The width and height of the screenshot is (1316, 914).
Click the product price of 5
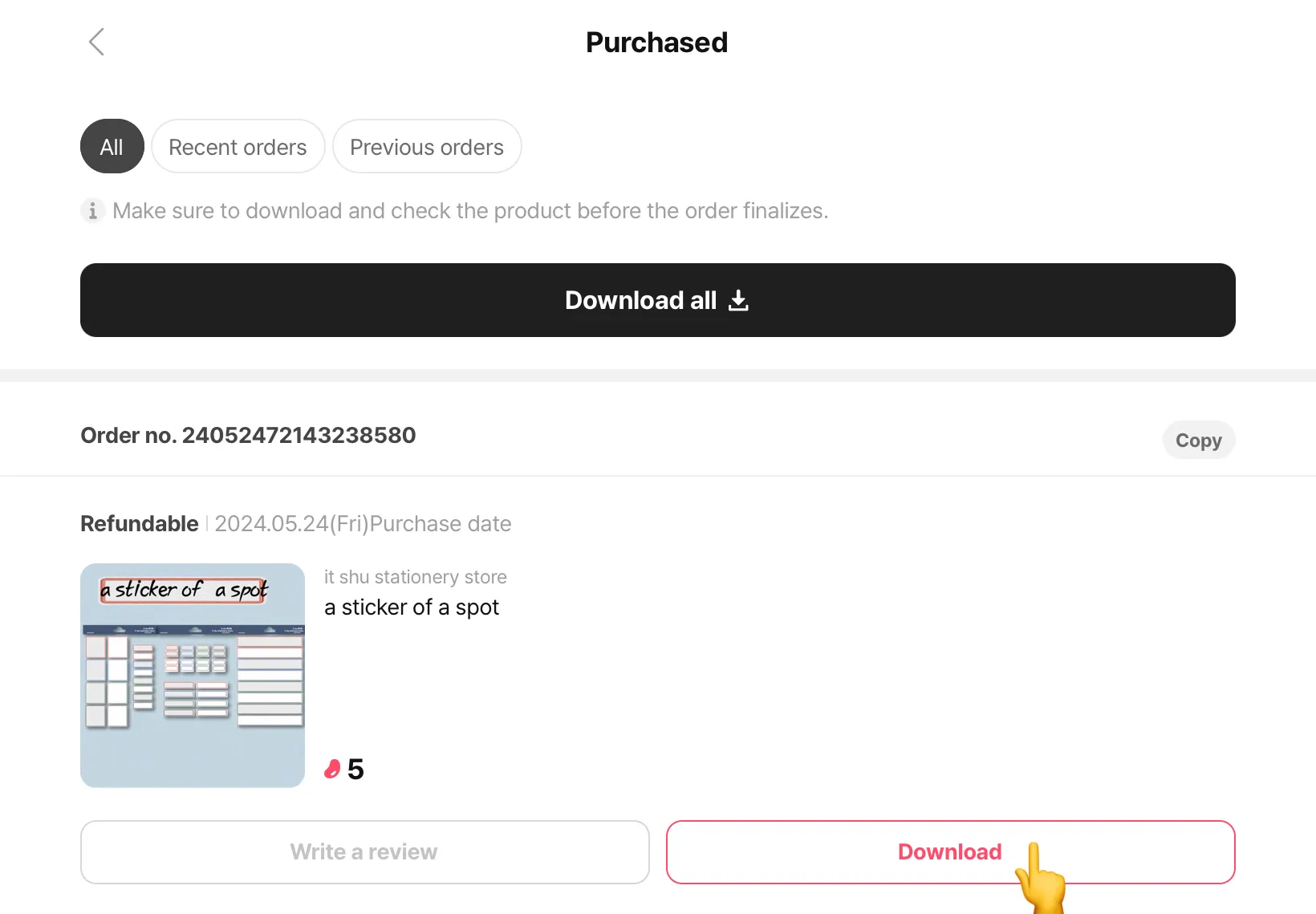pyautogui.click(x=355, y=770)
